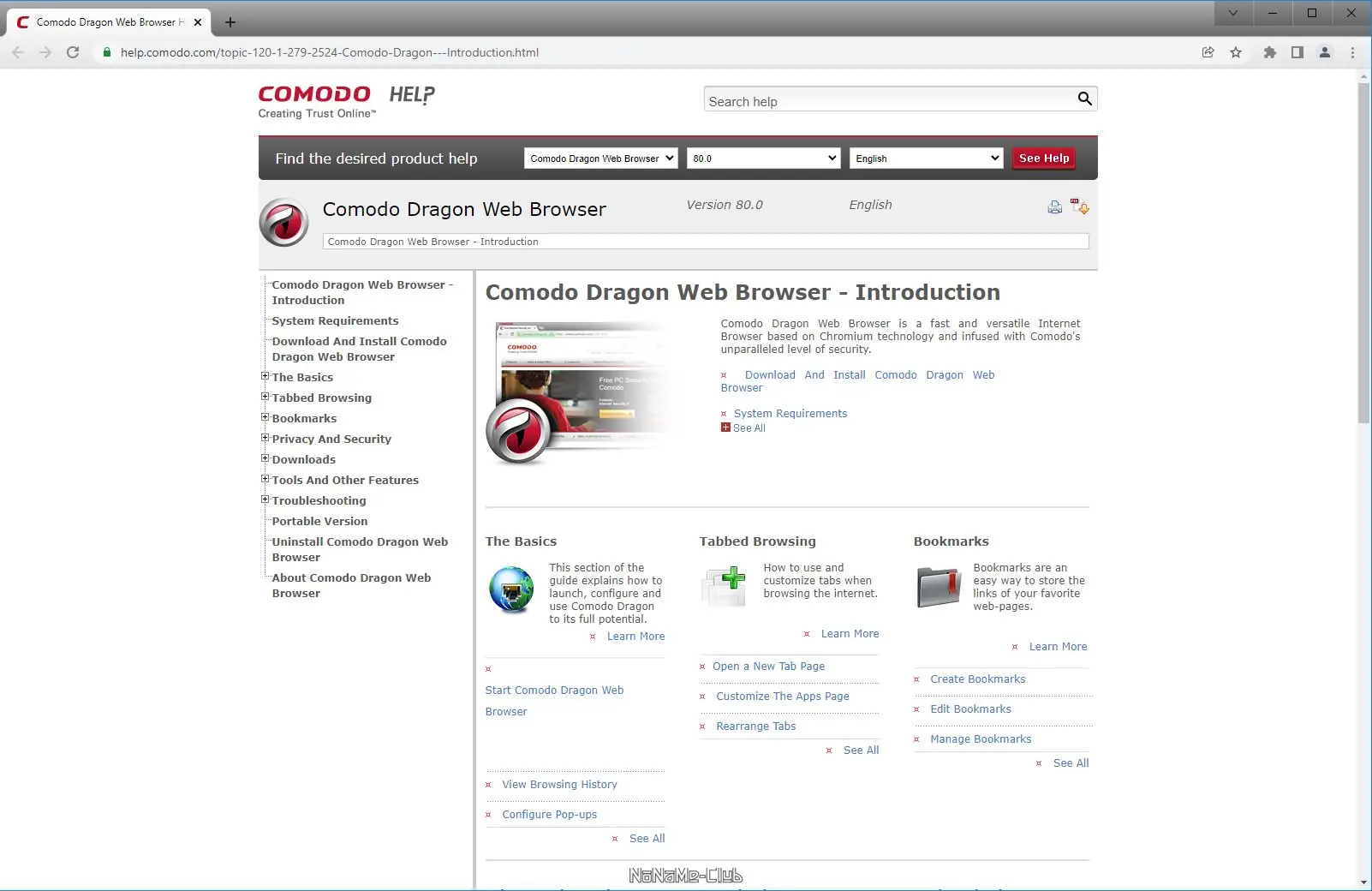Image resolution: width=1372 pixels, height=891 pixels.
Task: Click the Tabbed Browsing plus-tab icon
Action: coord(724,586)
